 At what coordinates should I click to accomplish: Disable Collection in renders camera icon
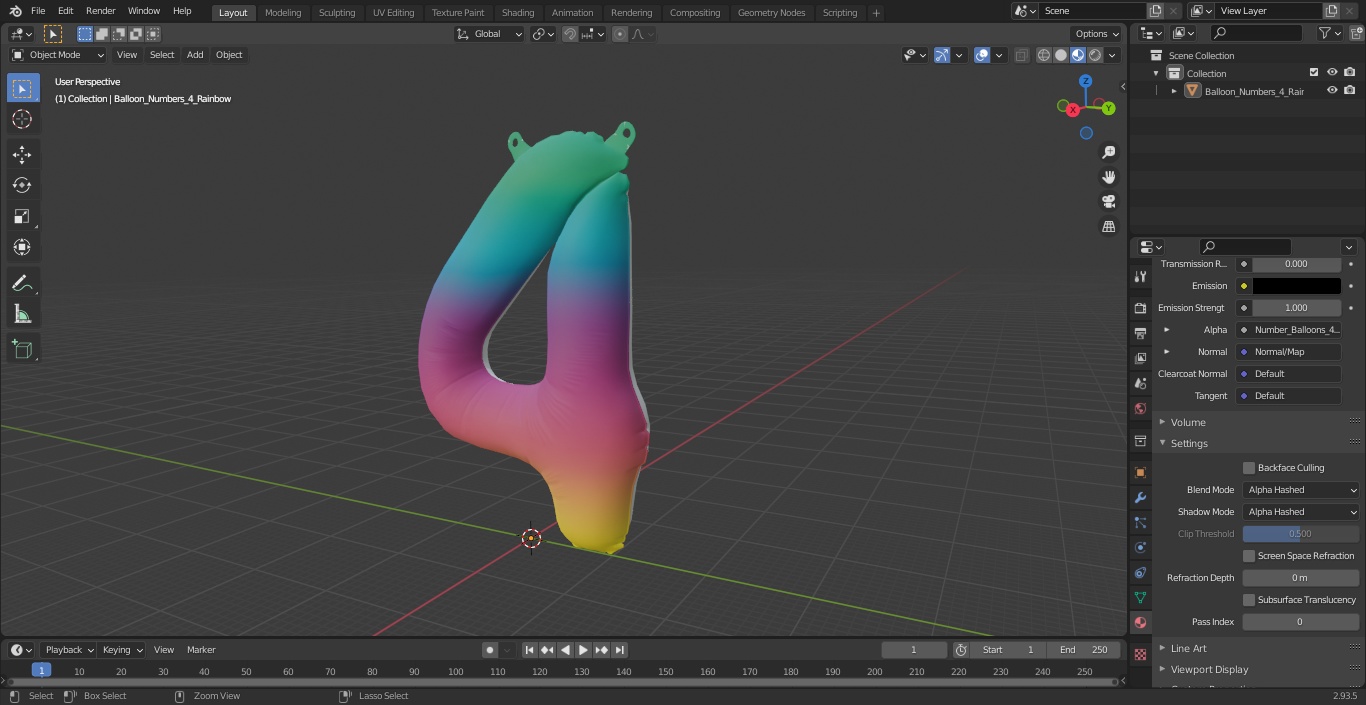coord(1350,73)
